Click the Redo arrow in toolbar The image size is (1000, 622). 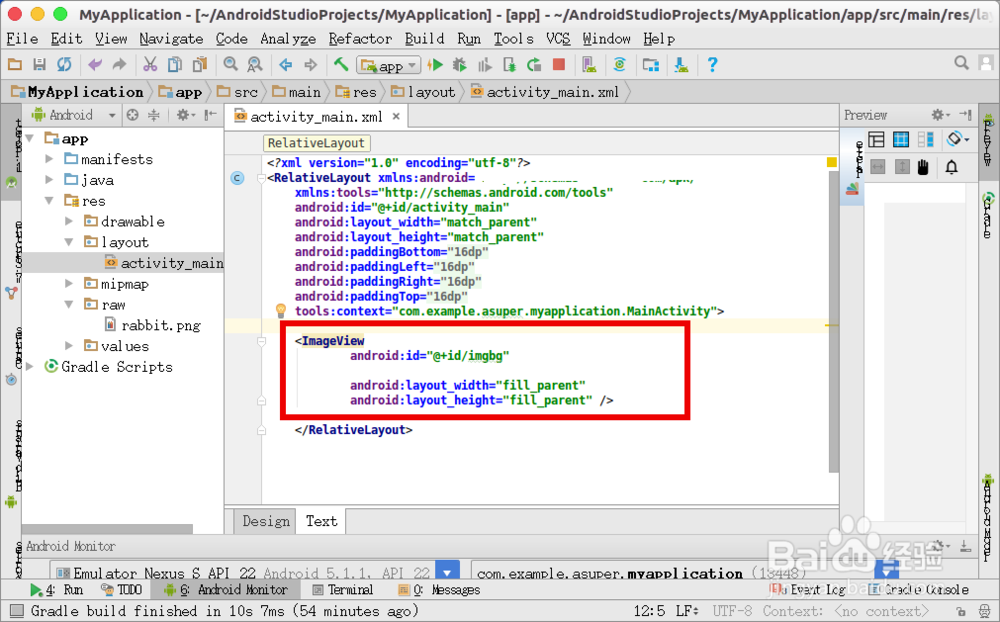(119, 64)
